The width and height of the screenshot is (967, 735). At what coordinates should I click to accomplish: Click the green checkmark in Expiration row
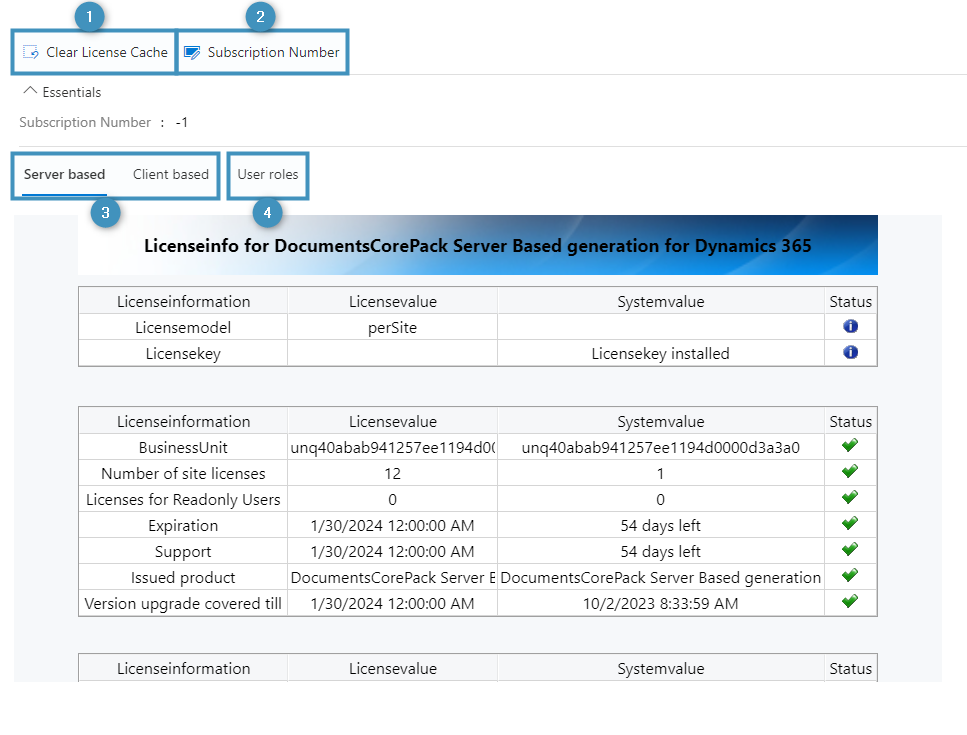coord(850,523)
